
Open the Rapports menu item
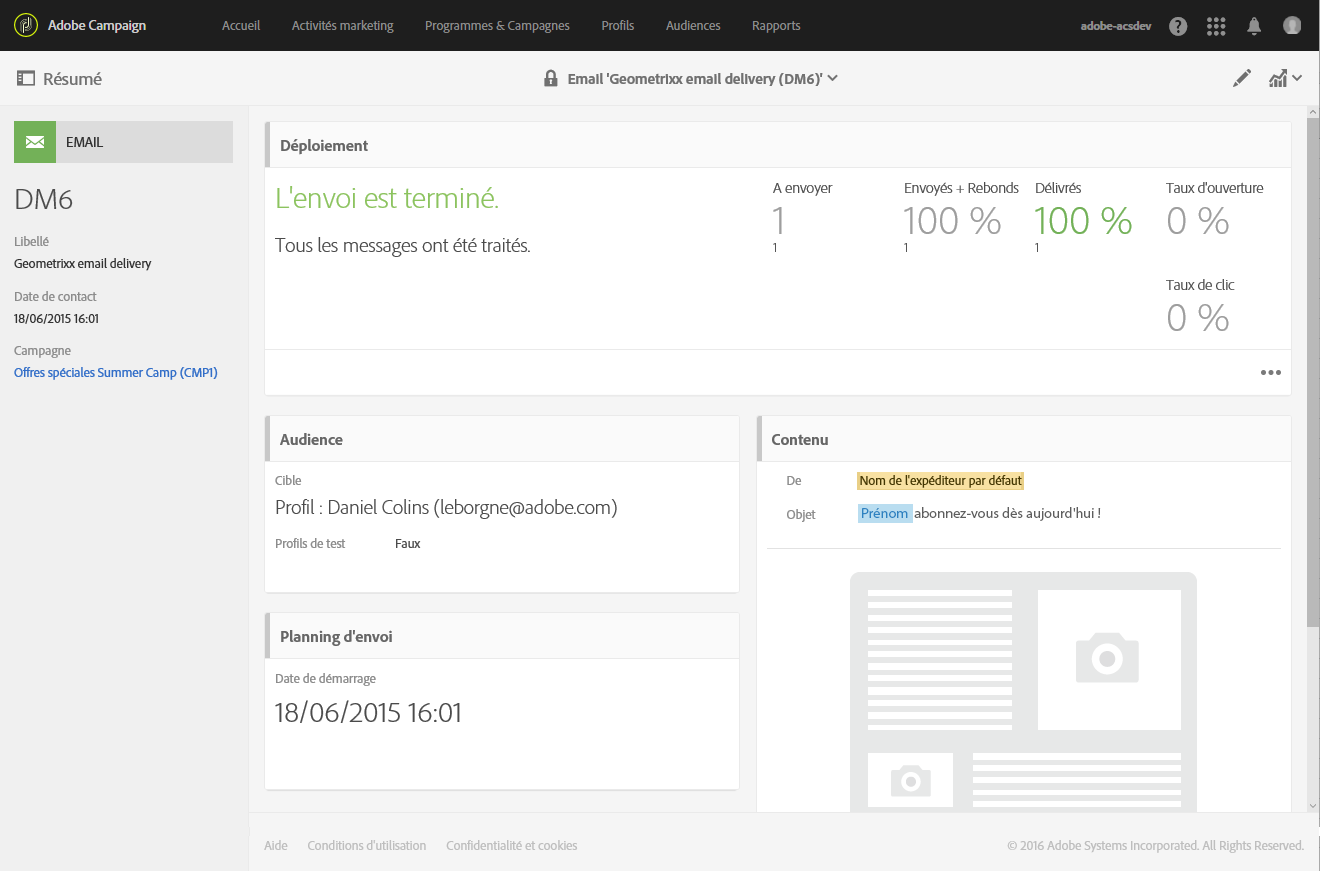776,26
